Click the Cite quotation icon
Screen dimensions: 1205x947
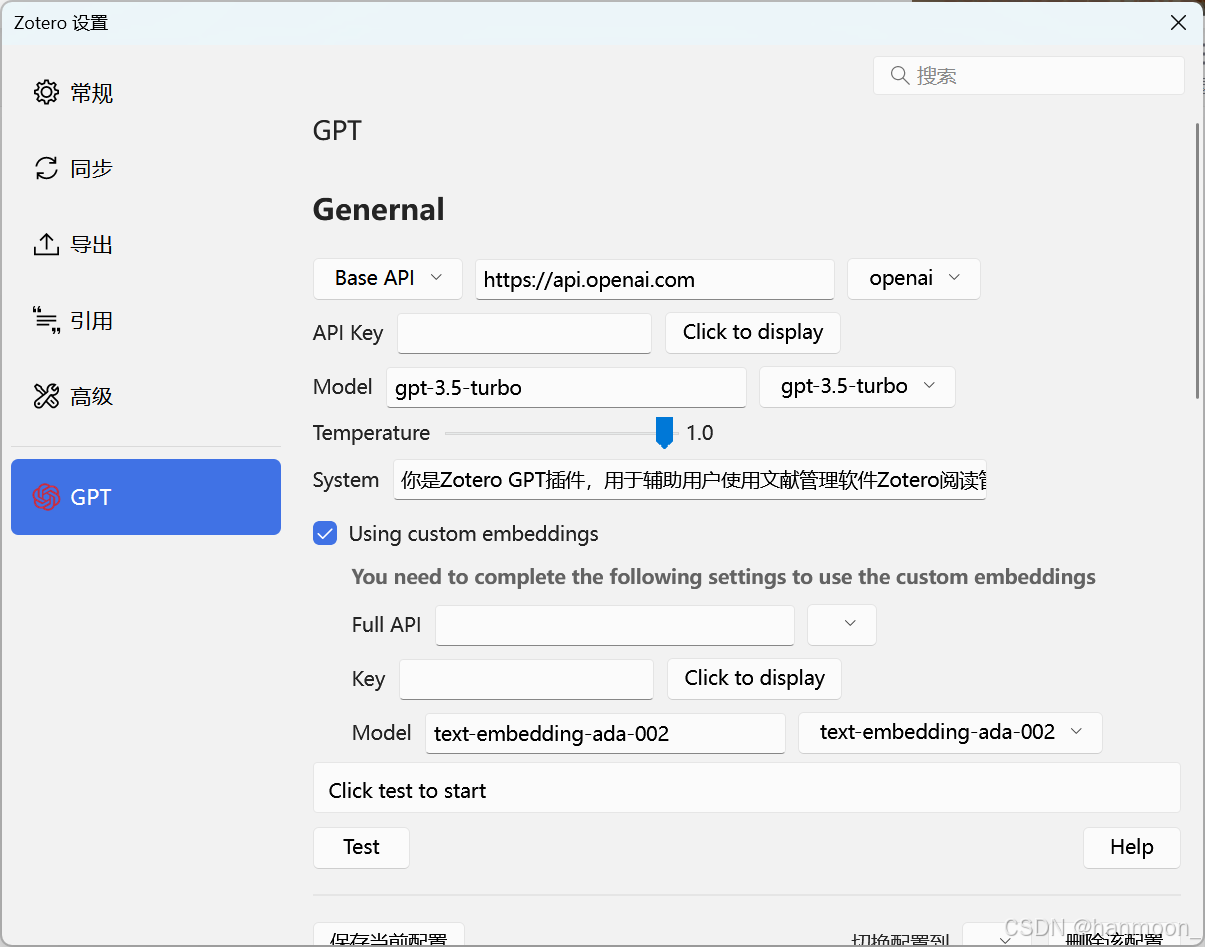(46, 320)
